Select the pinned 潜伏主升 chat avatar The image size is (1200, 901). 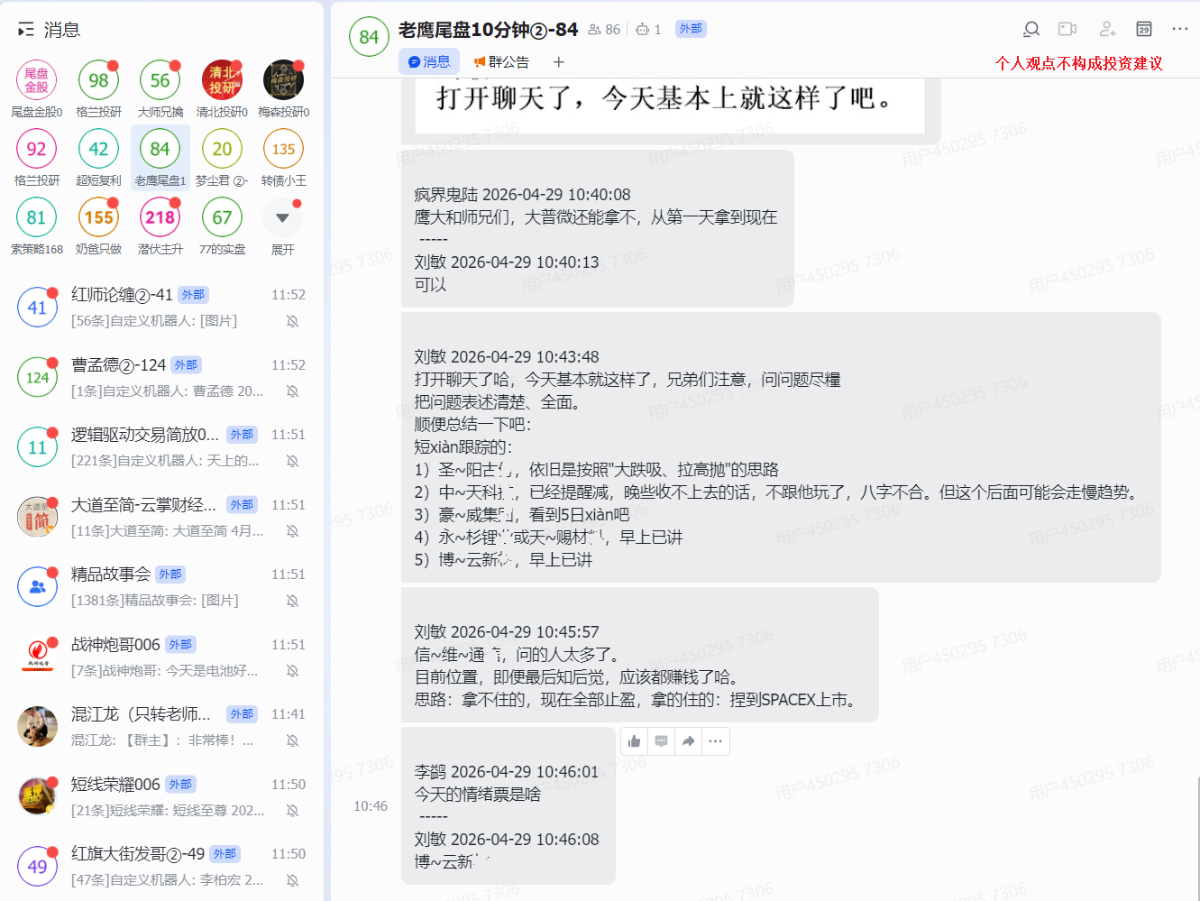(160, 218)
